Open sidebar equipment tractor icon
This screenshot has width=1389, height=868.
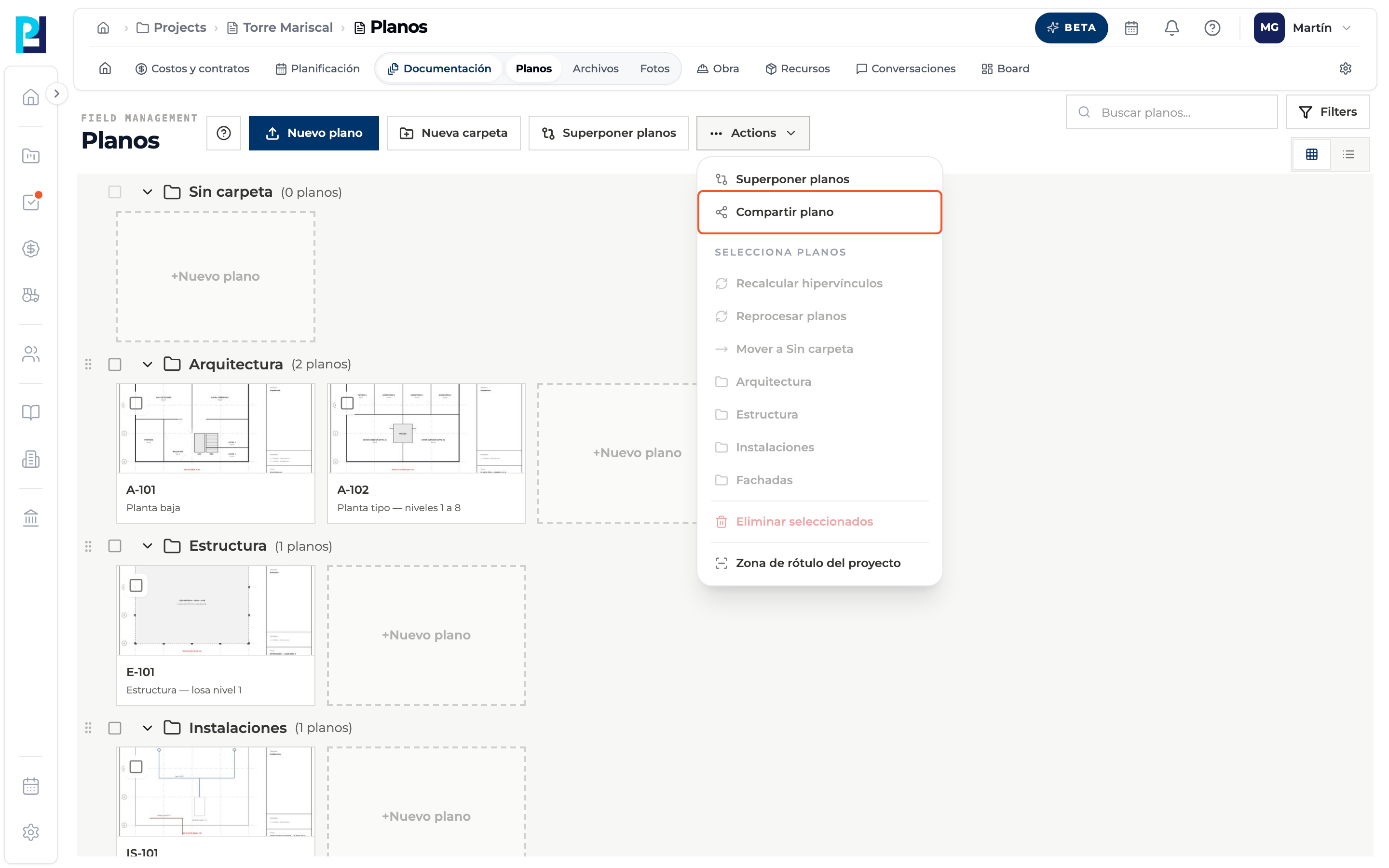coord(30,295)
